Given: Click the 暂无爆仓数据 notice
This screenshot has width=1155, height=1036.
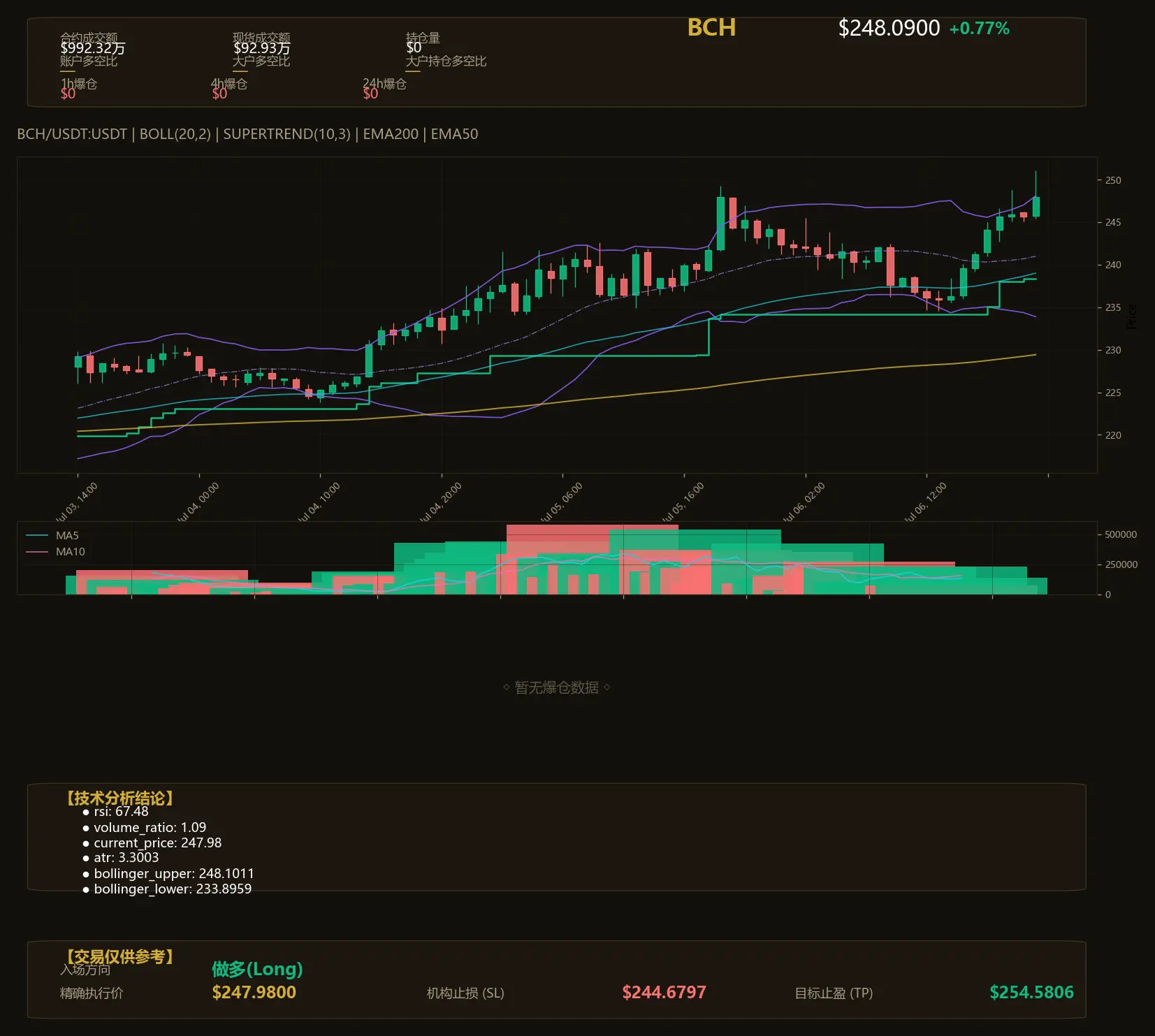Looking at the screenshot, I should pyautogui.click(x=557, y=687).
